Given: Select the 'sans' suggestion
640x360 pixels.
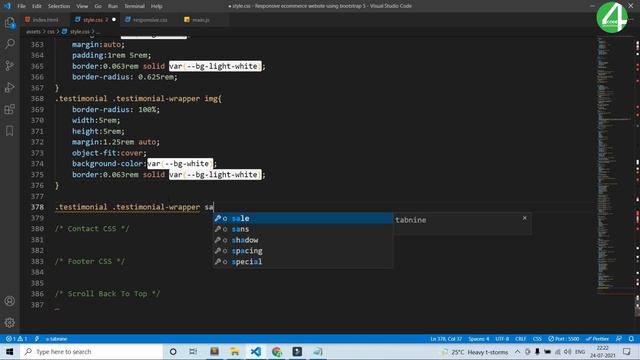Looking at the screenshot, I should point(302,229).
